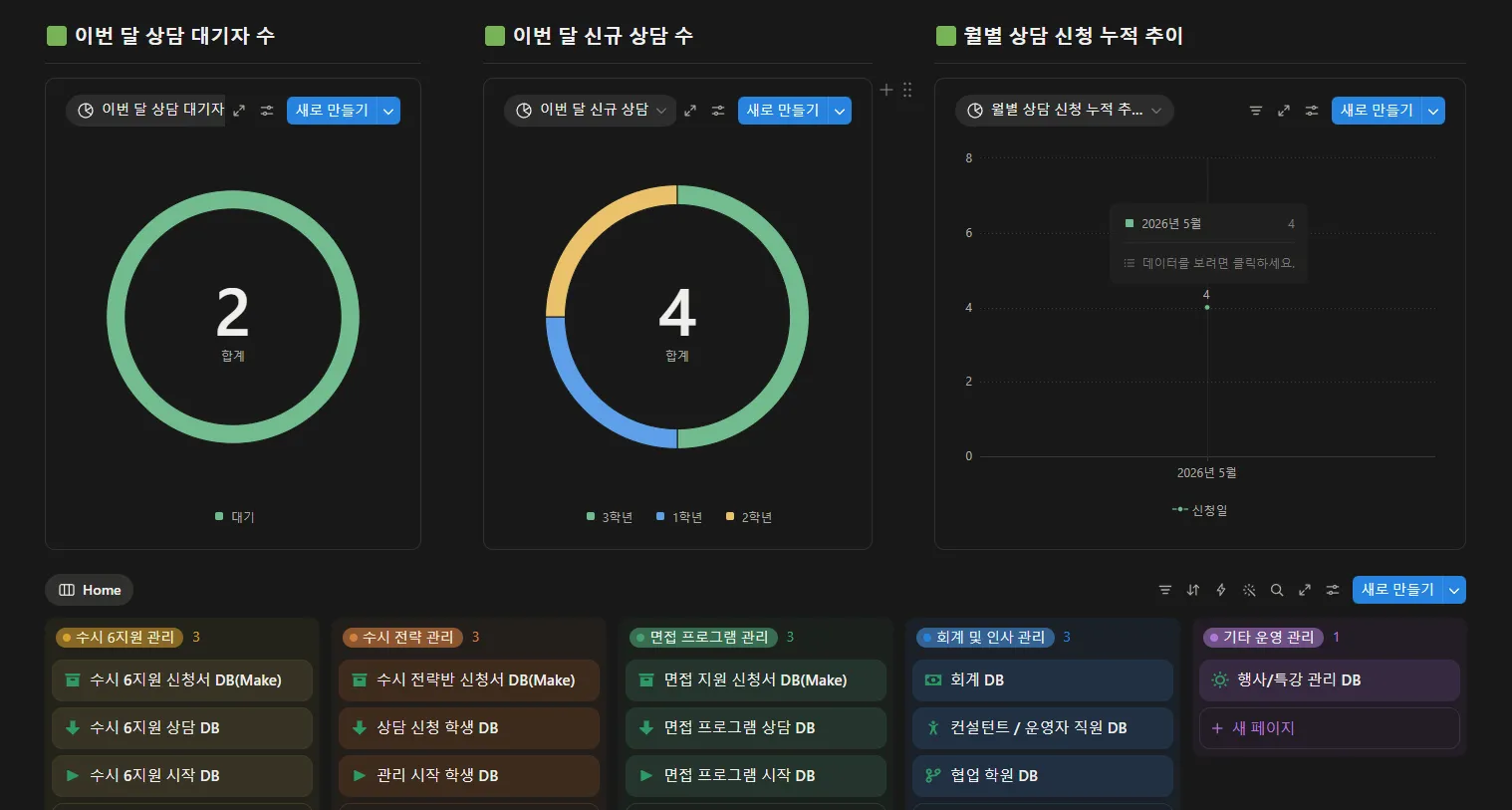Toggle 1학년 legend item
This screenshot has width=1512, height=810.
(x=679, y=517)
